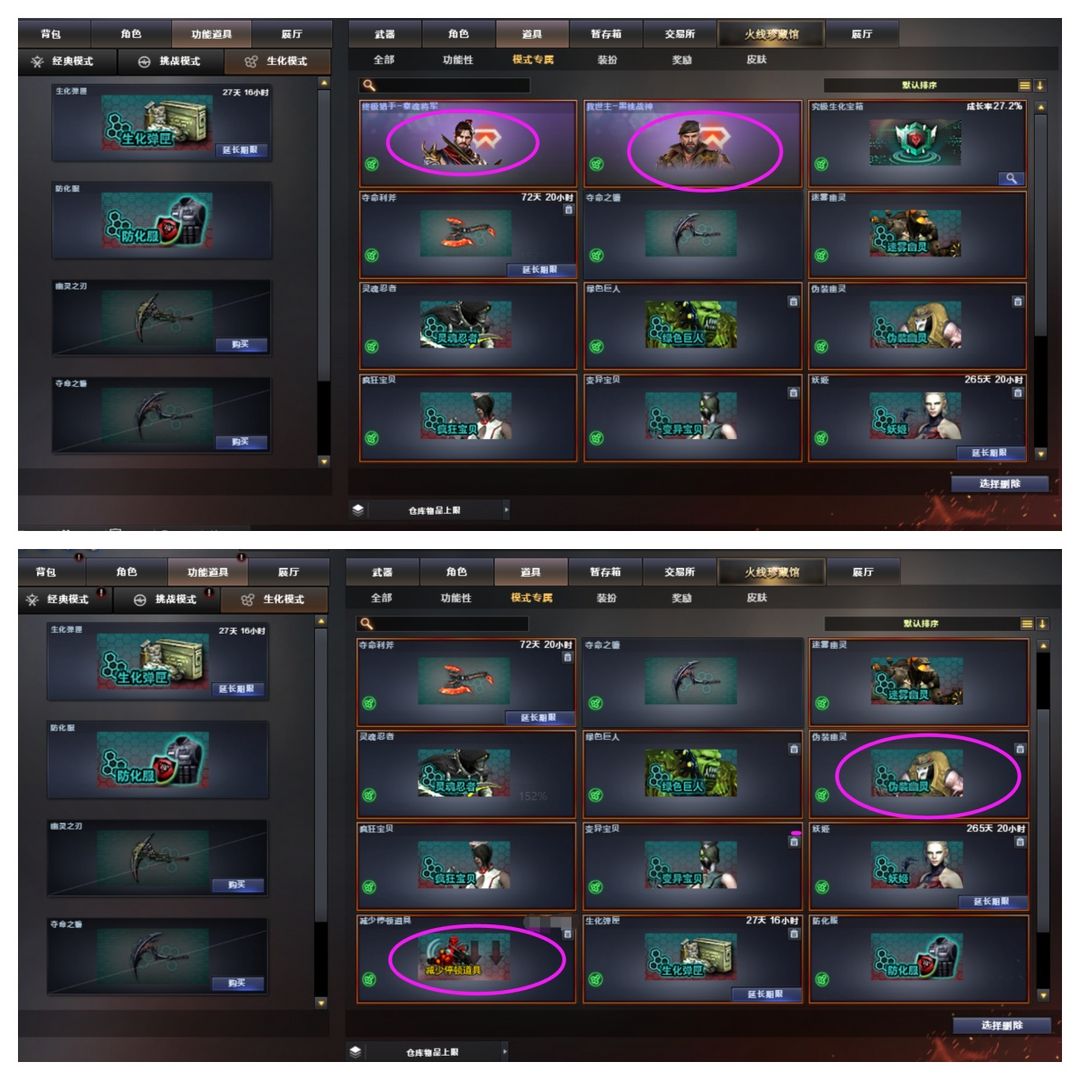
Task: Click trash icon on the 生化弹匣 card
Action: (793, 934)
